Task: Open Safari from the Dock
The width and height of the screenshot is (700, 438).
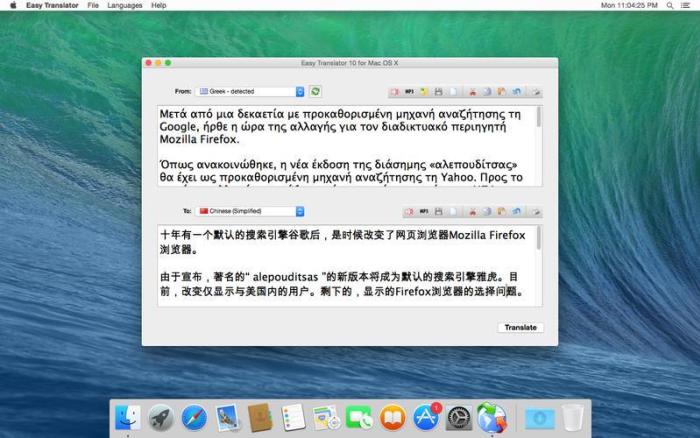Action: coord(194,418)
